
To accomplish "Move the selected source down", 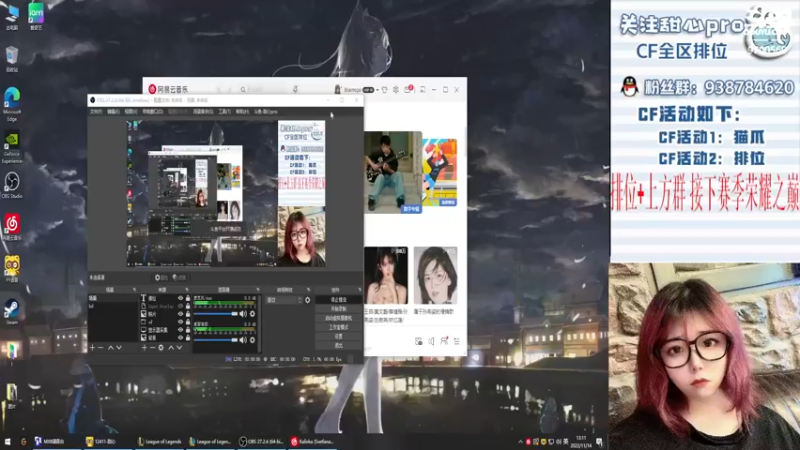I will (179, 347).
